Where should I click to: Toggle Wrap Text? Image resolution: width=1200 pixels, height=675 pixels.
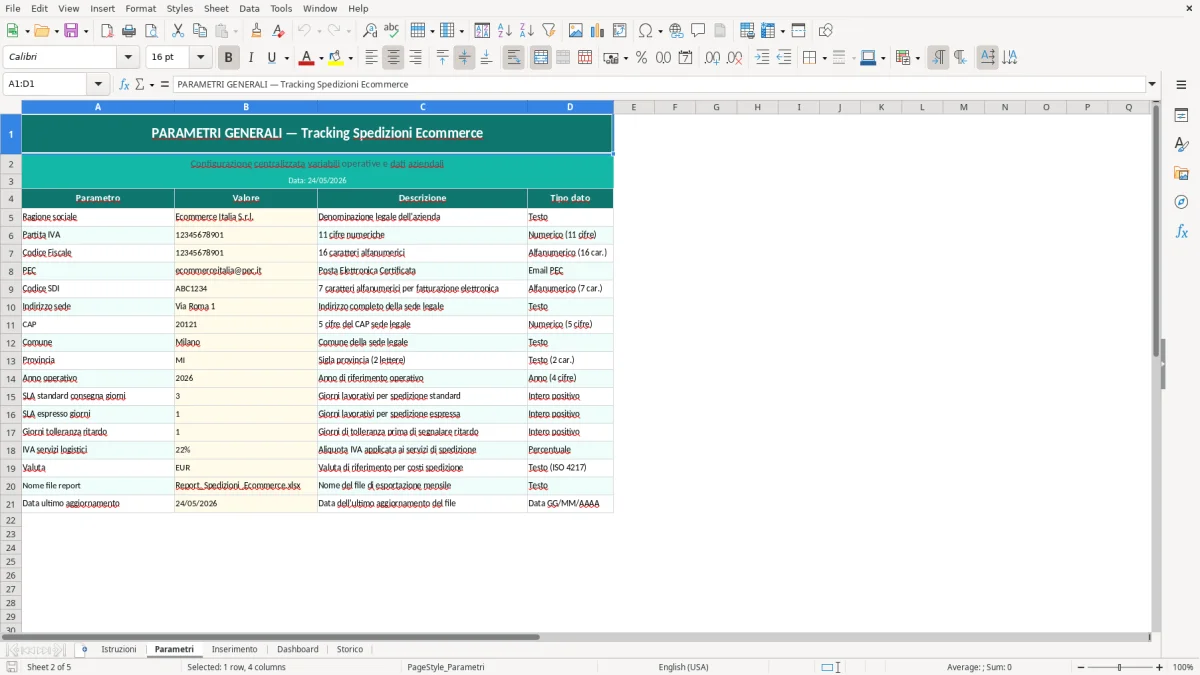[x=513, y=58]
